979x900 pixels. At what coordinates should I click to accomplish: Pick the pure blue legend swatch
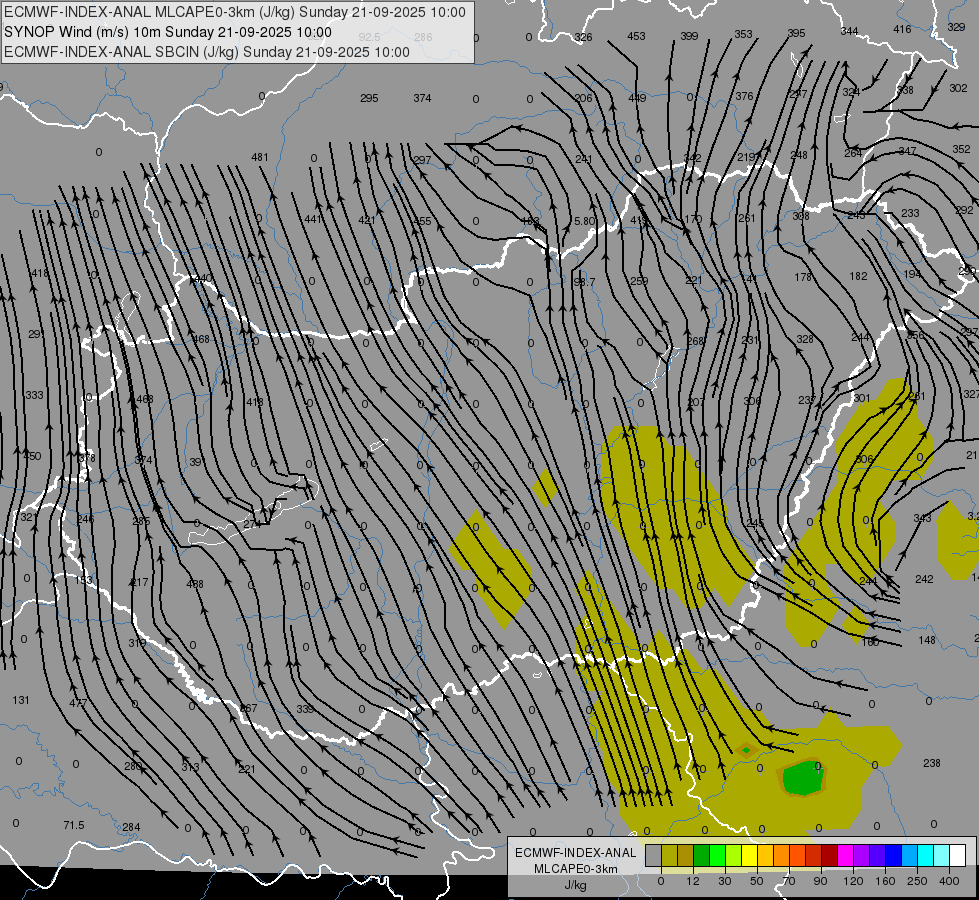click(893, 855)
